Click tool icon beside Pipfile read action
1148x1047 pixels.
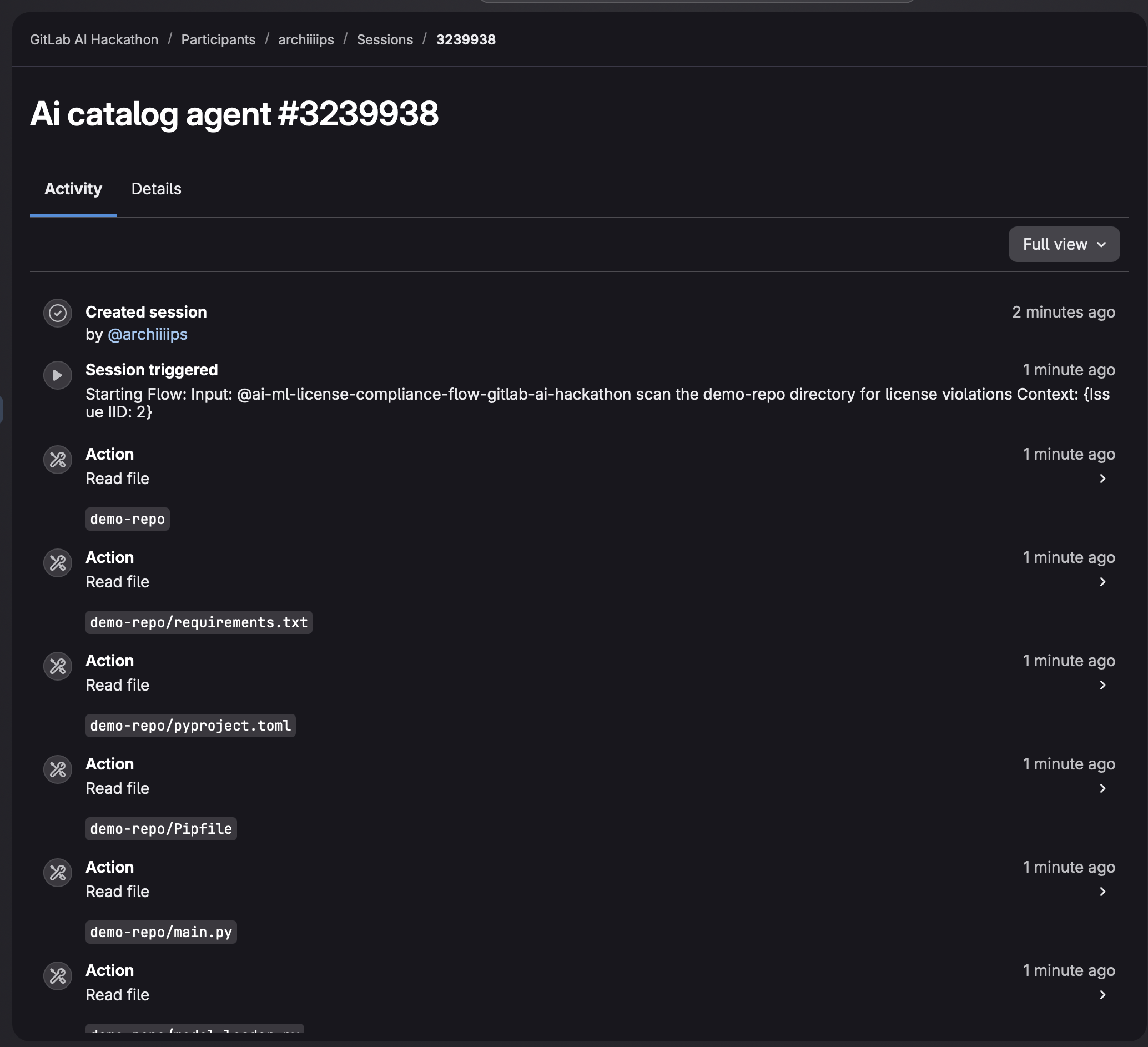click(58, 769)
